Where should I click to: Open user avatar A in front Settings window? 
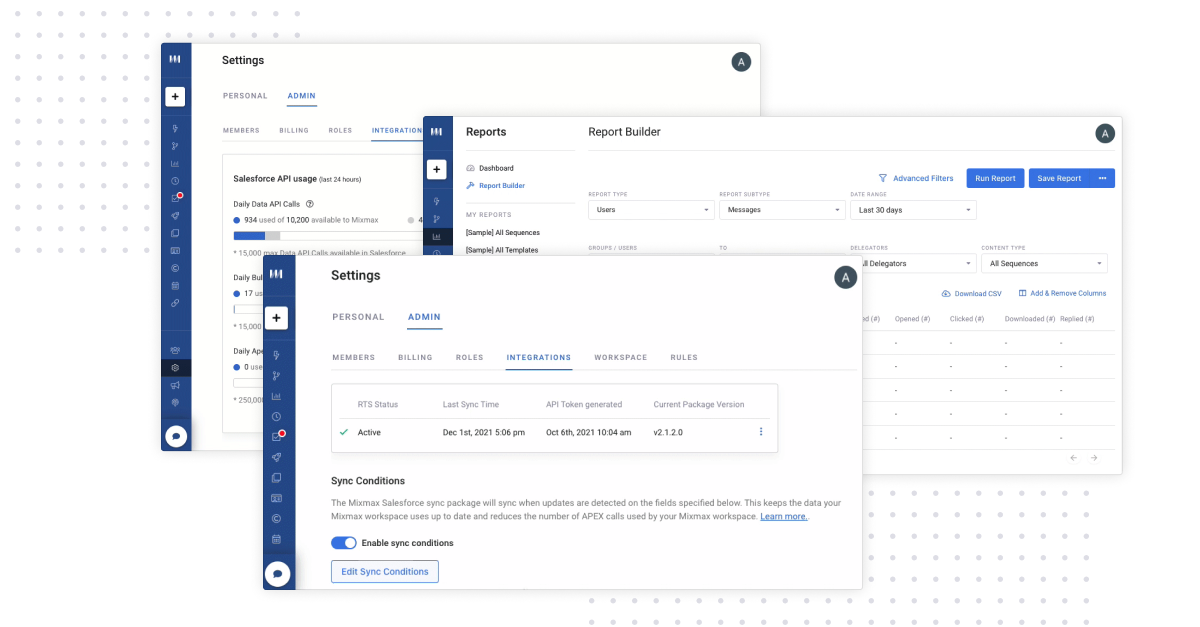845,278
